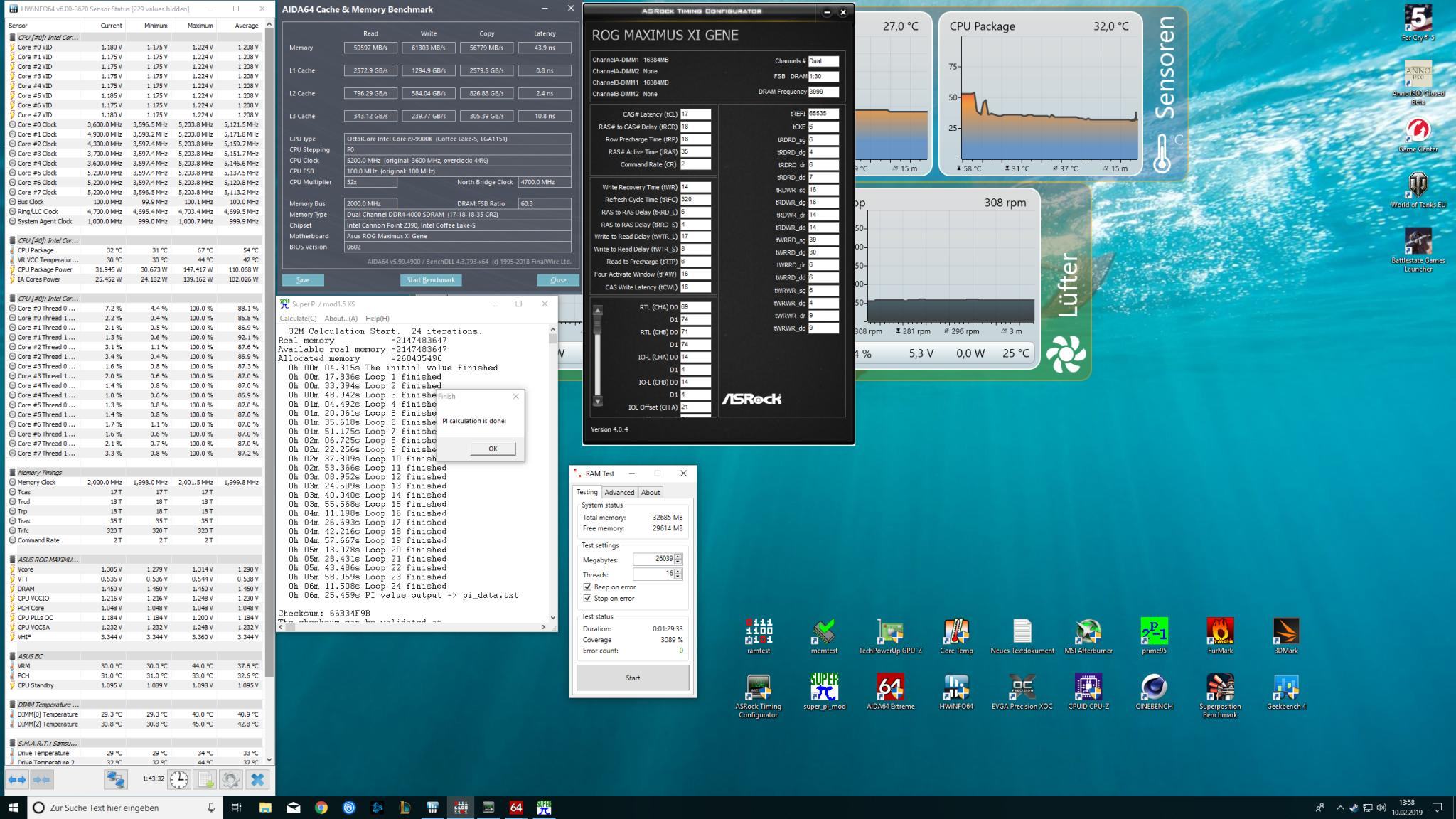Click Cortana microphone icon in search box
The width and height of the screenshot is (1456, 819).
pyautogui.click(x=211, y=808)
